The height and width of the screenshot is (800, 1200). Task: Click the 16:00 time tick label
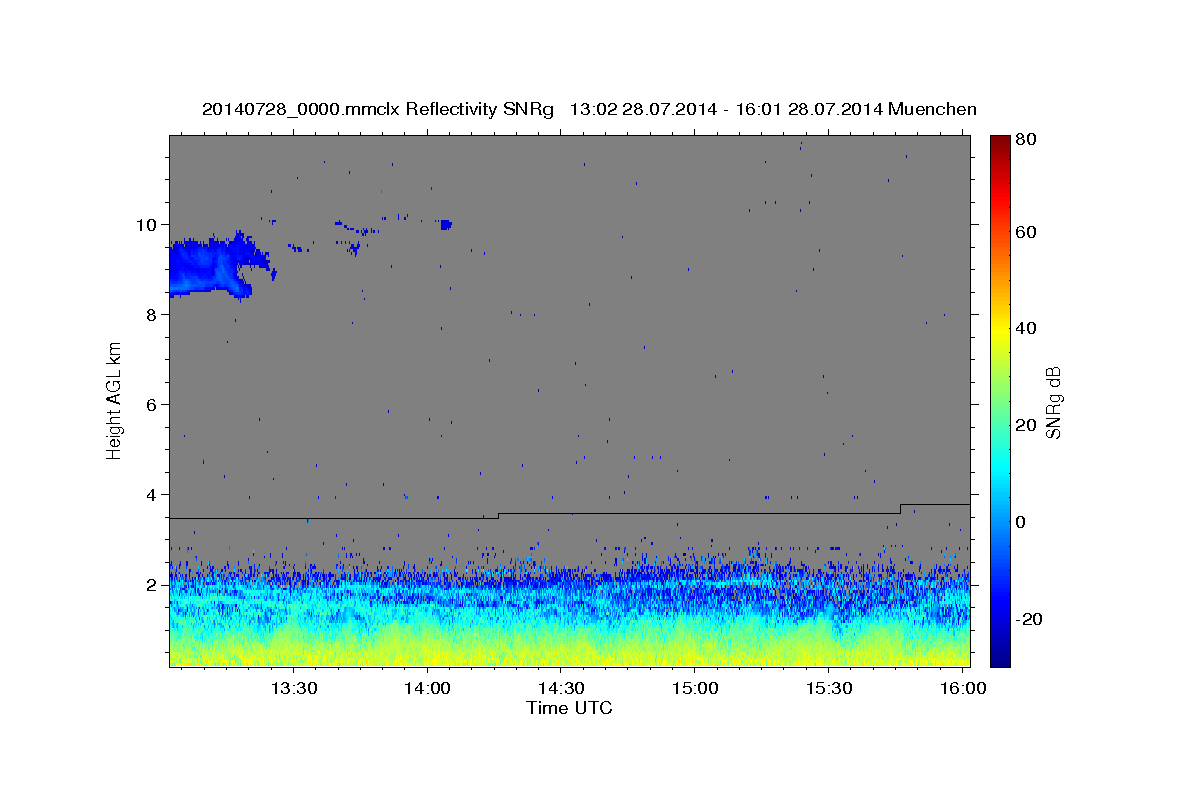pyautogui.click(x=962, y=689)
